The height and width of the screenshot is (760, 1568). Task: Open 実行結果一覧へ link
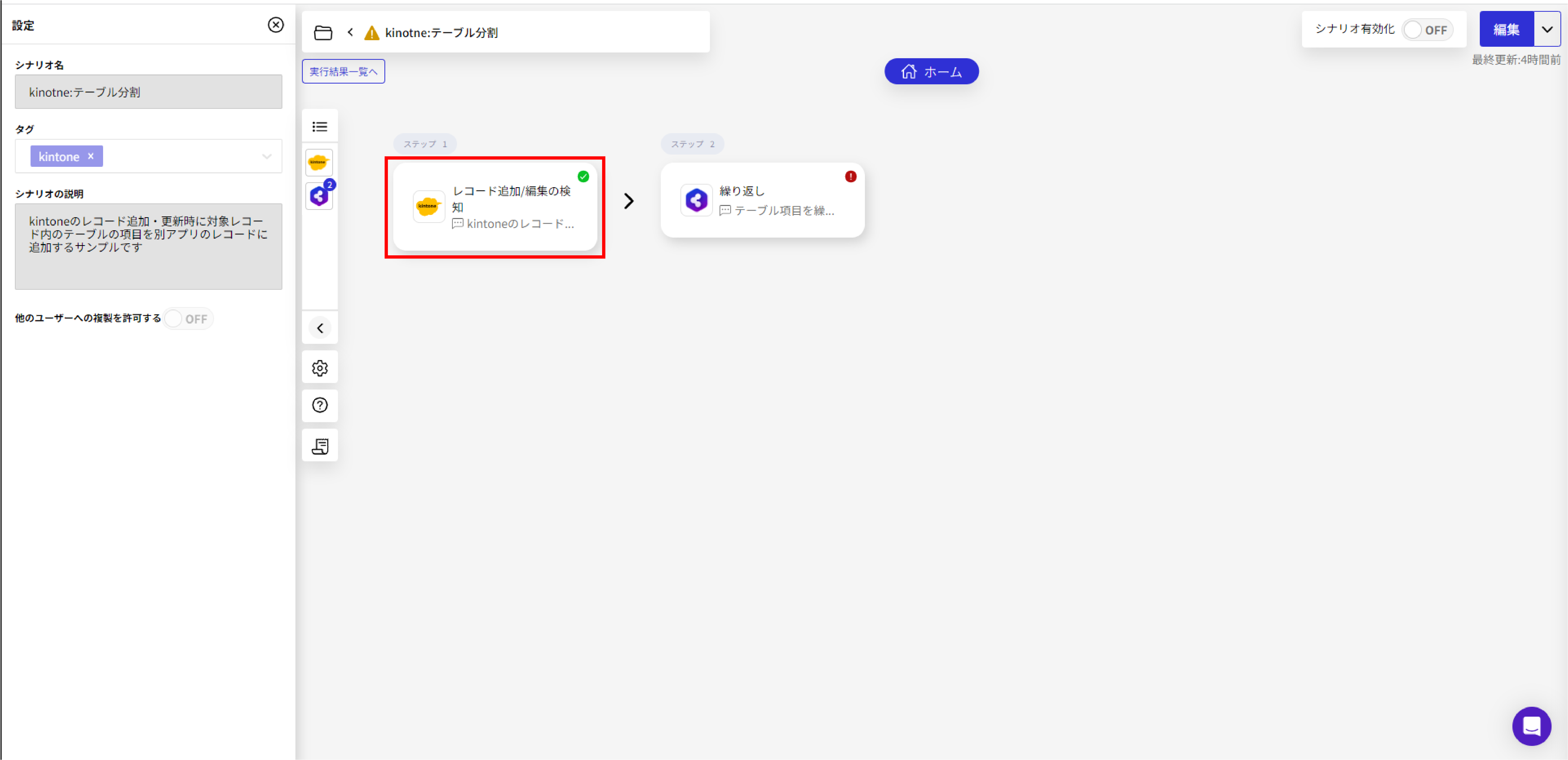point(343,71)
